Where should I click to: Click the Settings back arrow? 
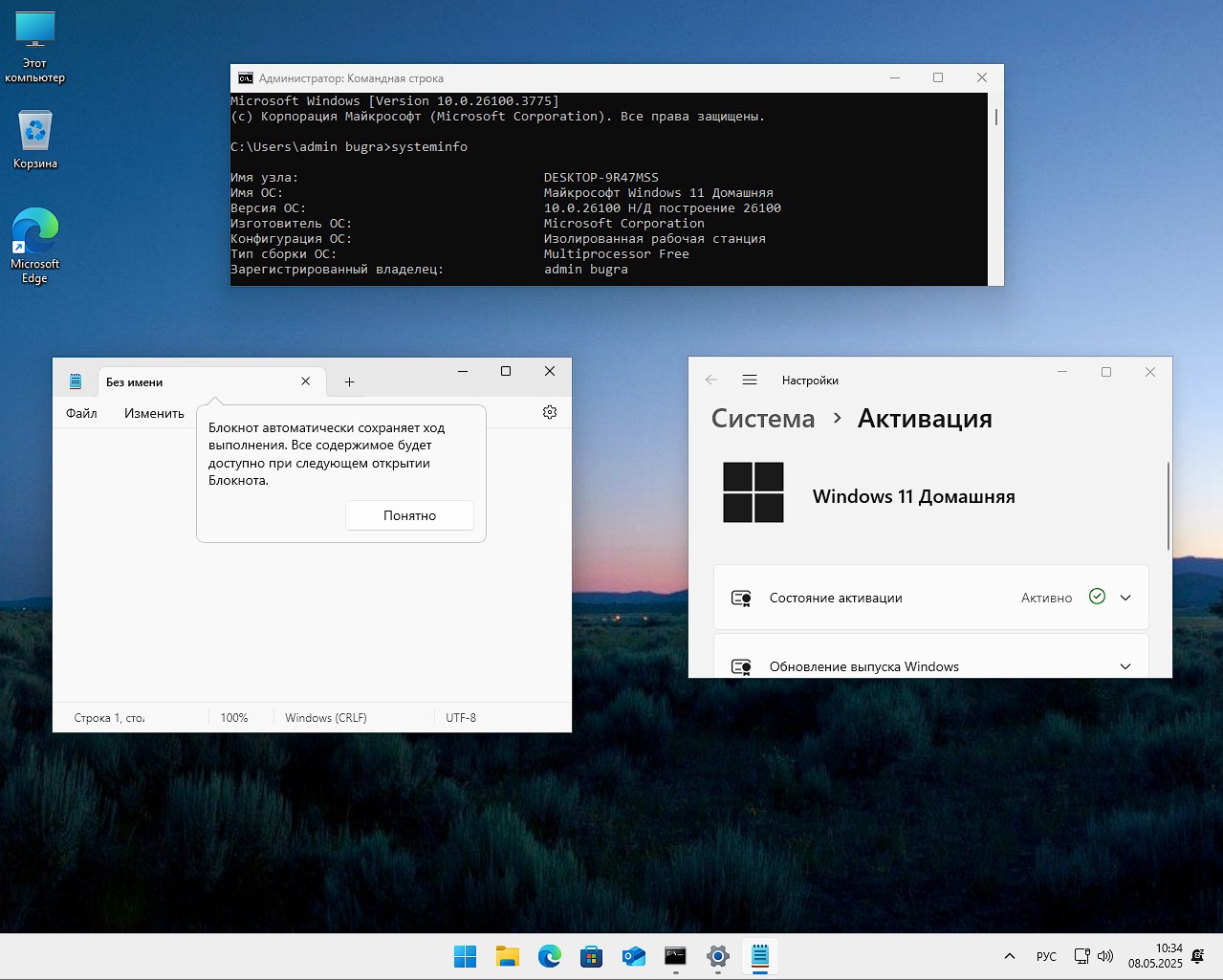(711, 380)
